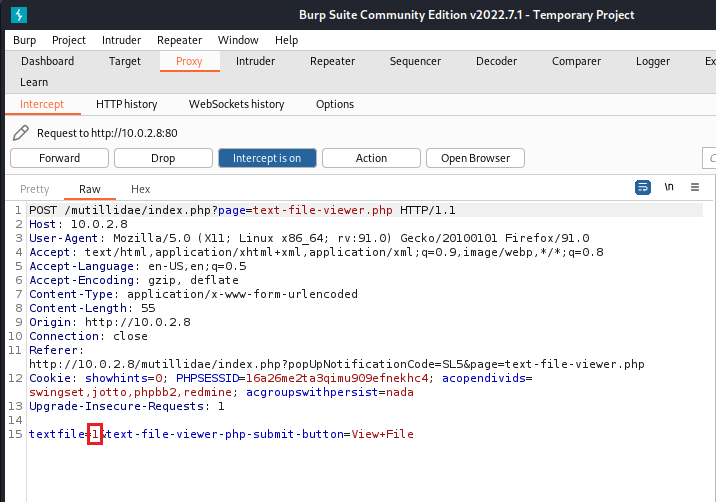This screenshot has height=502, width=716.
Task: Open the HTTP history sub-tab
Action: tap(126, 104)
